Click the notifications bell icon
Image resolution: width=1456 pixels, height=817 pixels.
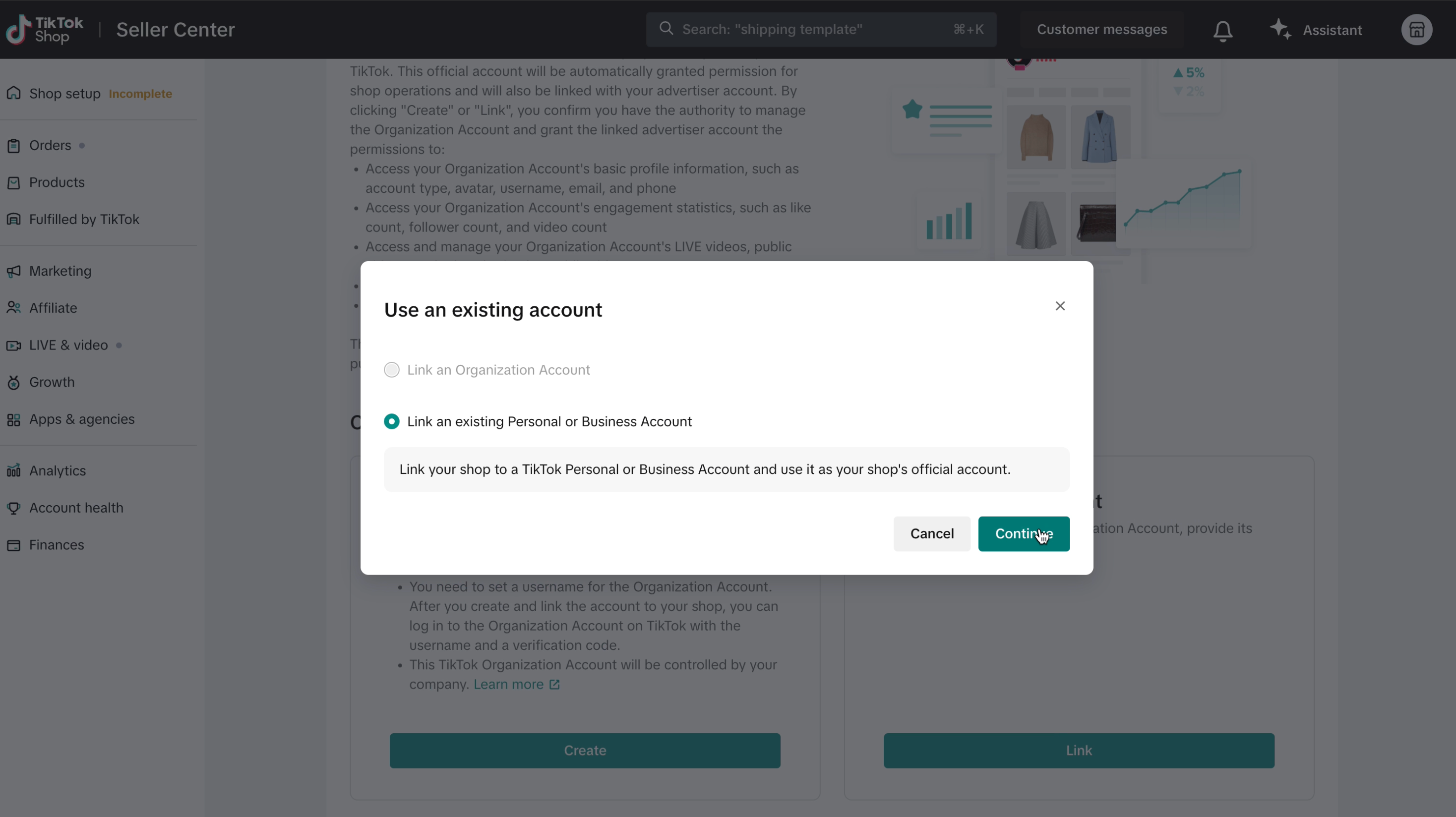pyautogui.click(x=1222, y=31)
